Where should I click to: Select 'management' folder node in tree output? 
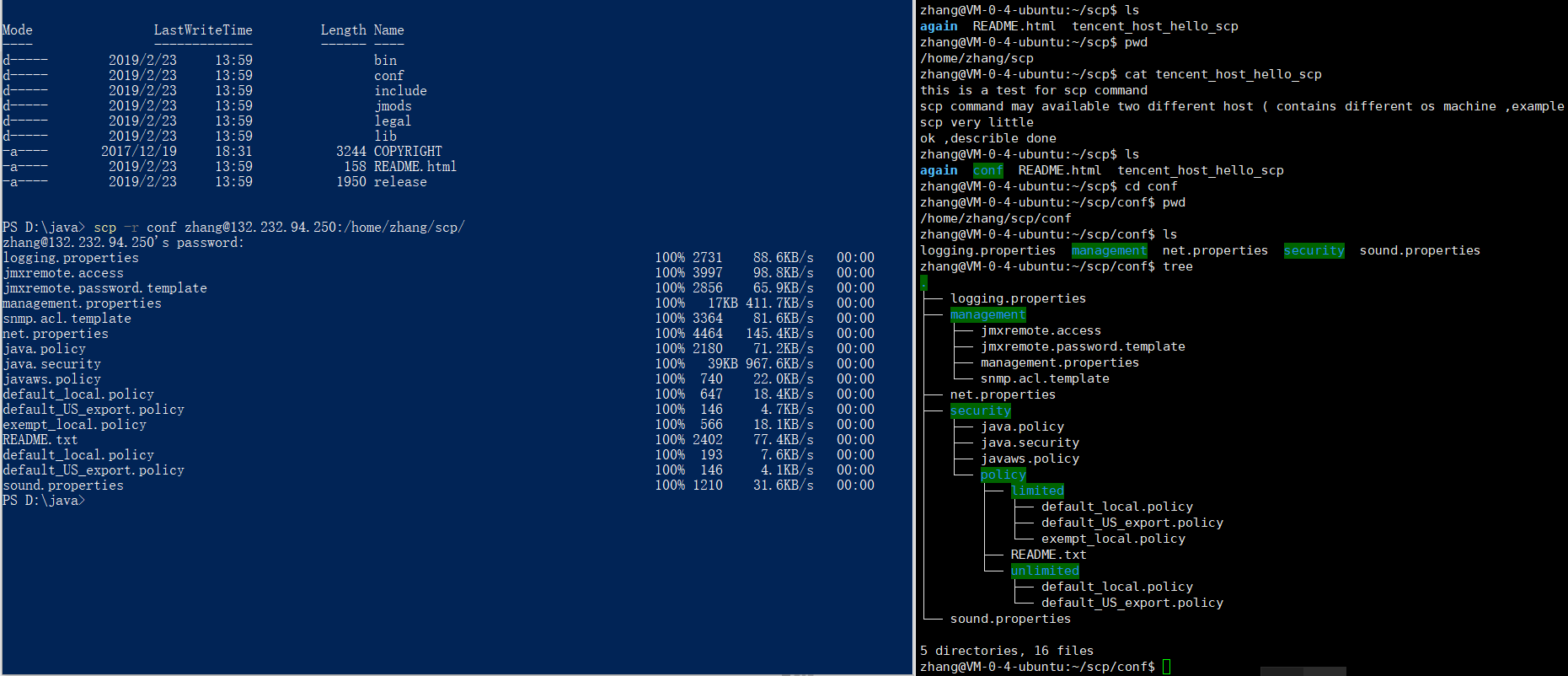(x=987, y=314)
